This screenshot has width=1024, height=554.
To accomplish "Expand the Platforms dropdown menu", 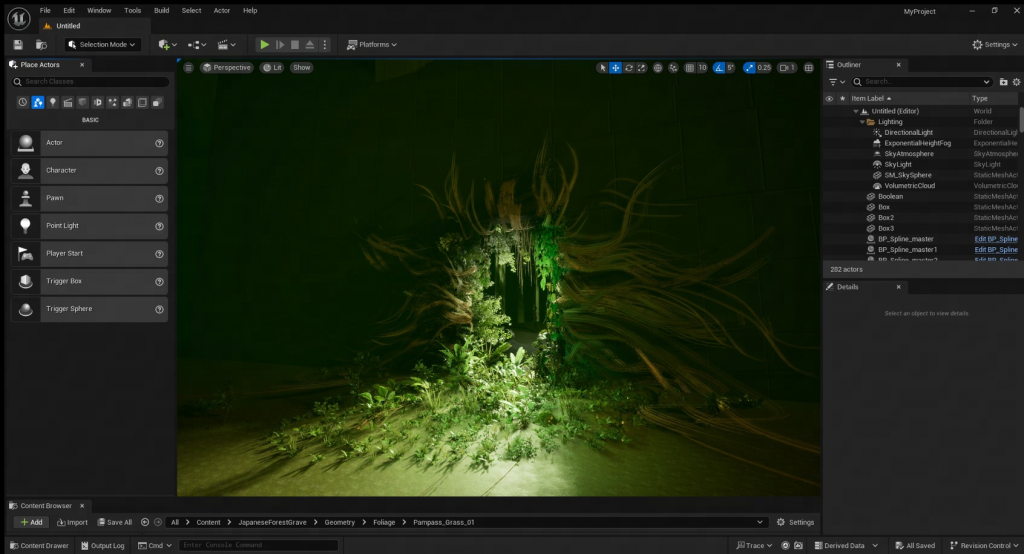I will point(372,45).
